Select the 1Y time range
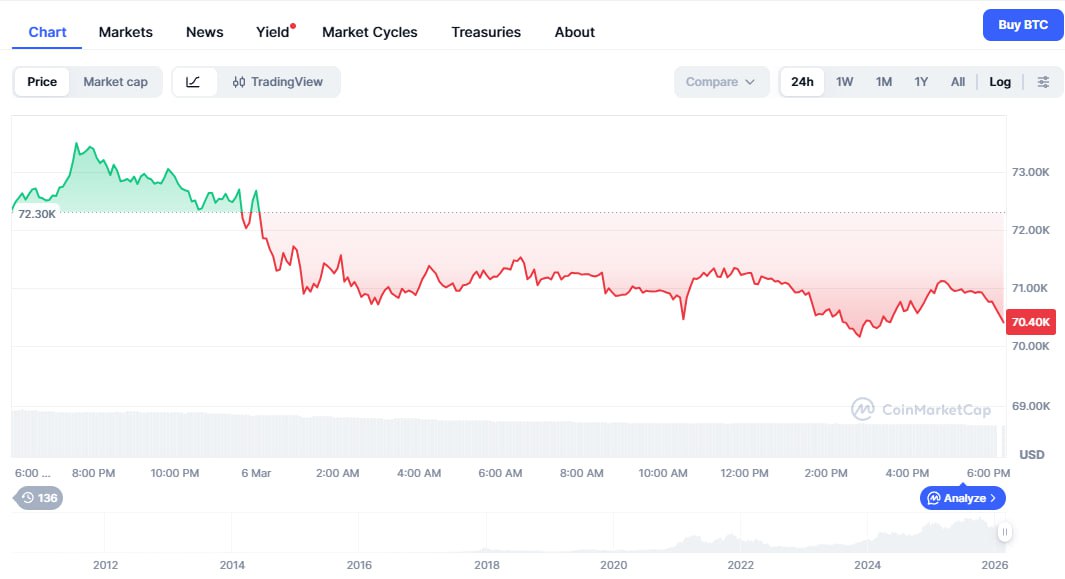The height and width of the screenshot is (579, 1065). (921, 82)
